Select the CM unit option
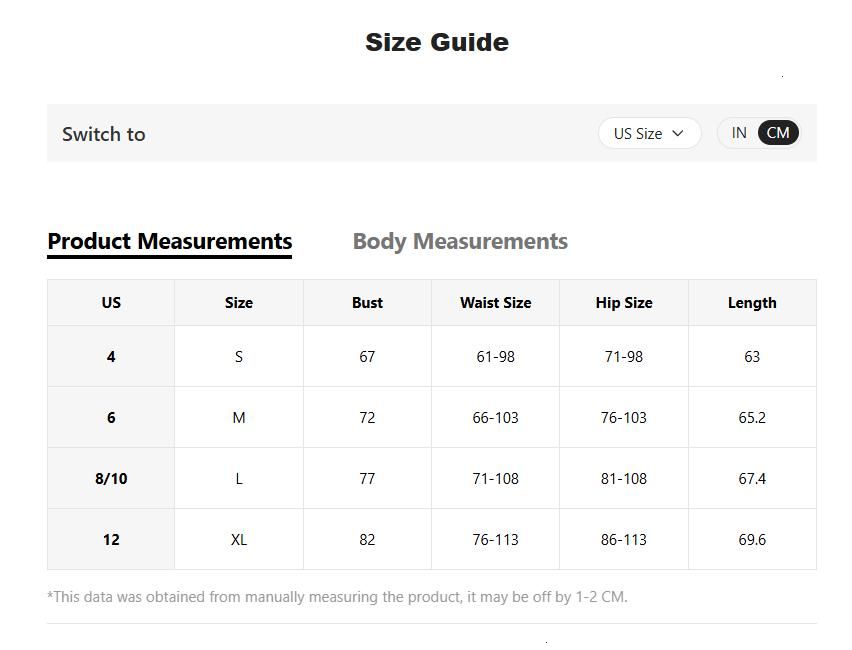 click(x=778, y=133)
